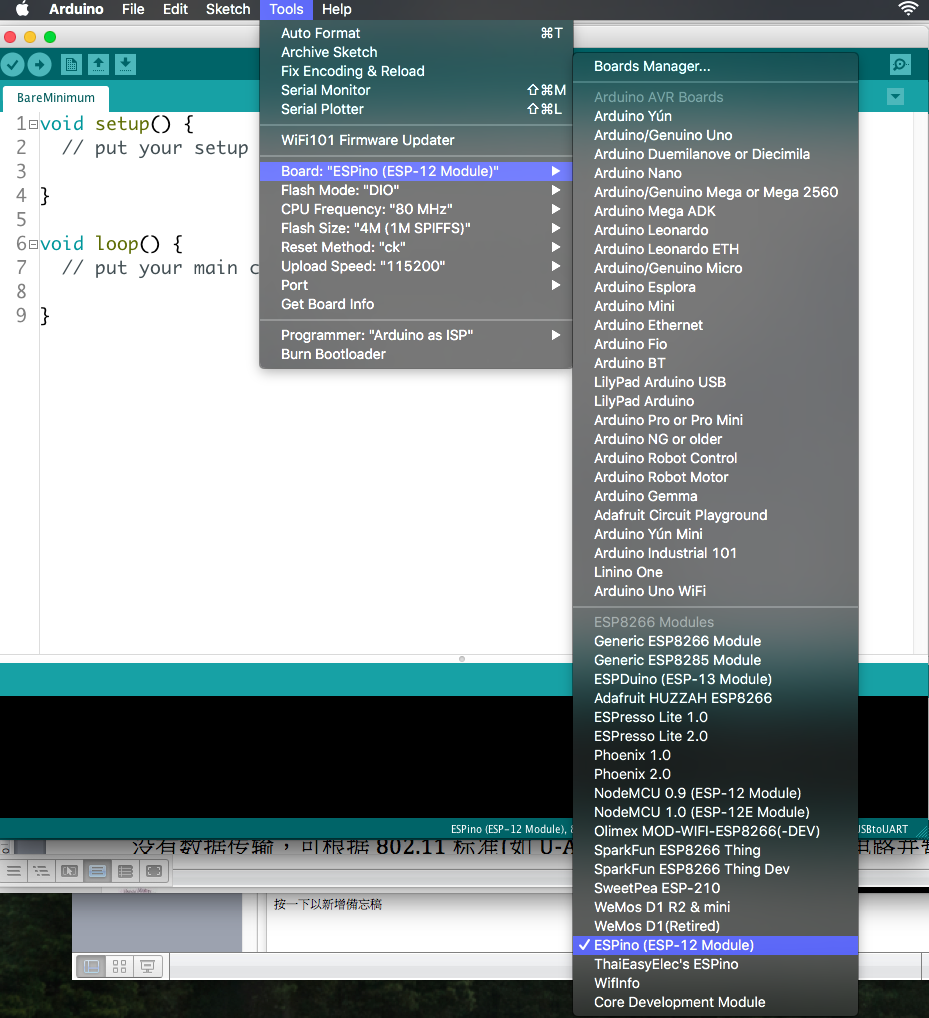Choose Burn Bootloader
Screen dimensions: 929x1018
coord(415,354)
